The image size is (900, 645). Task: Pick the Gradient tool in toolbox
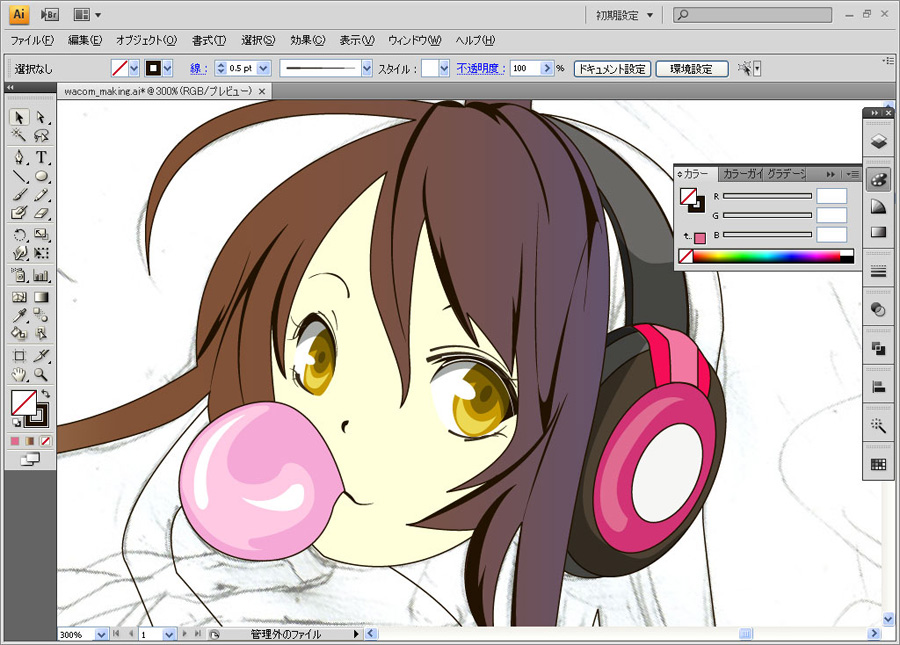coord(41,297)
